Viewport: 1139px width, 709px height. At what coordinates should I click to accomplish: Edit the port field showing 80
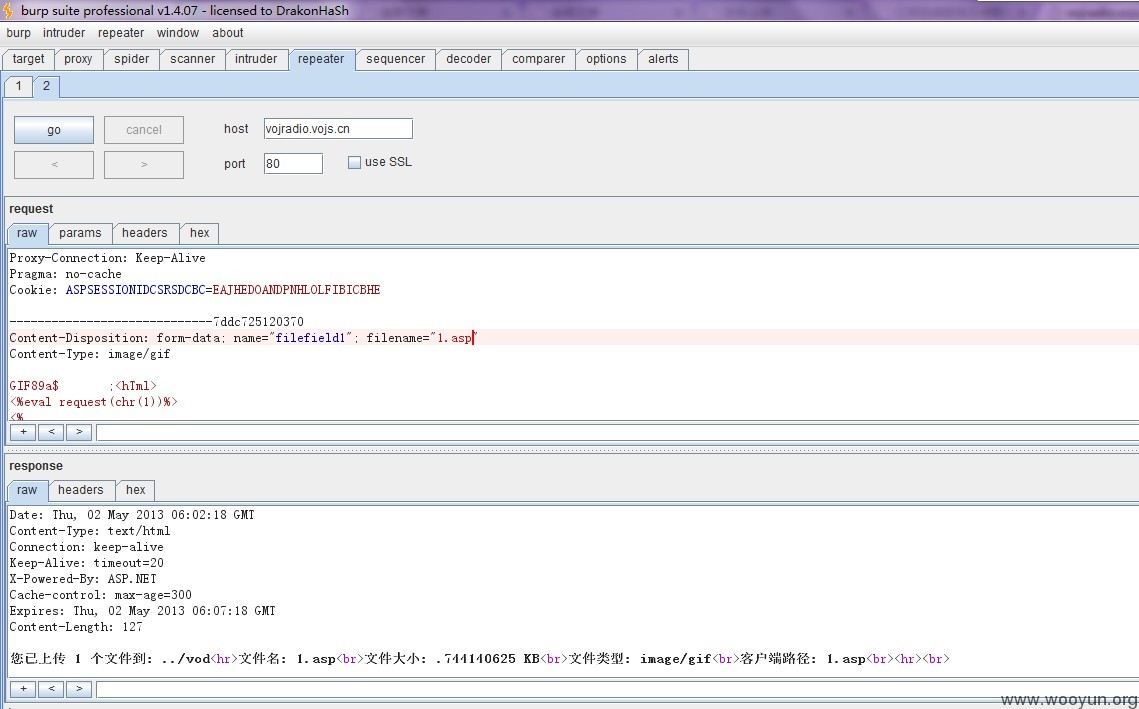293,163
